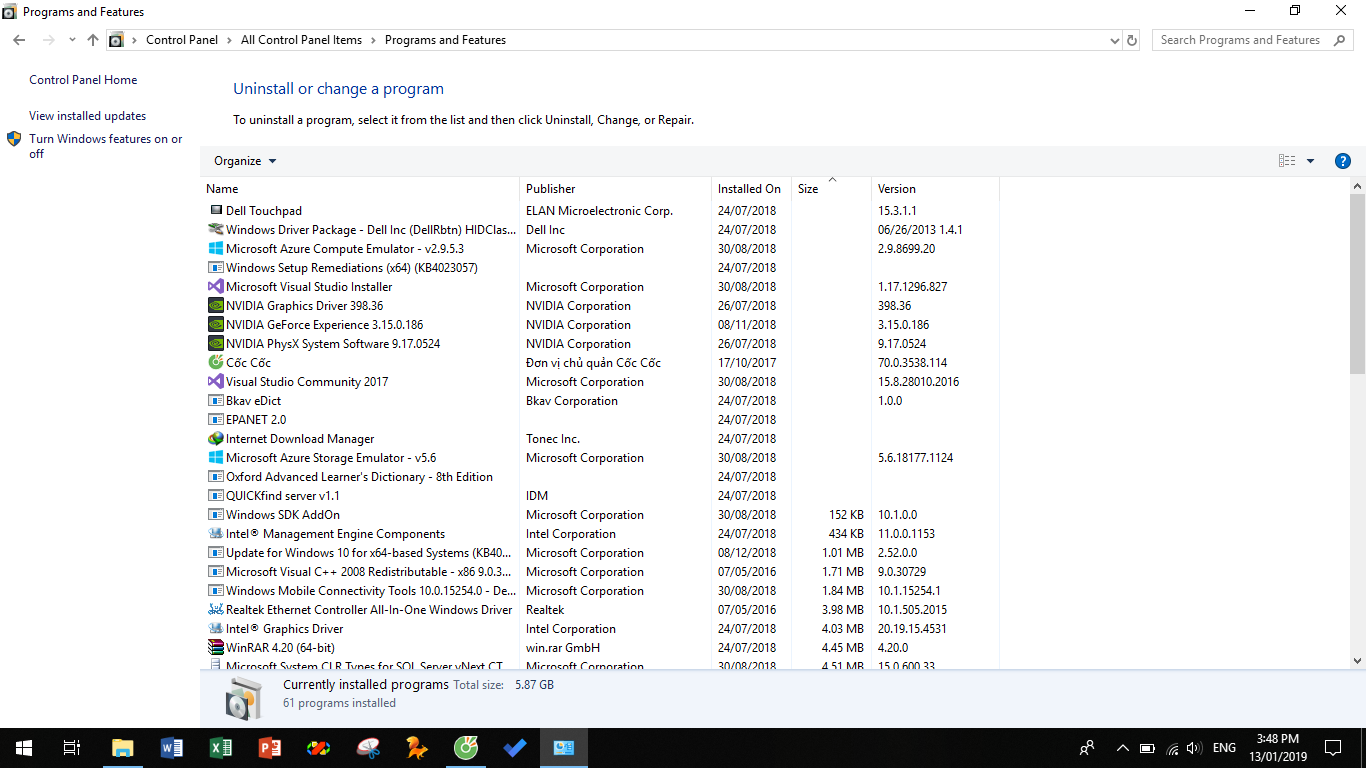
Task: Open Turn Windows features on or off
Action: tap(105, 146)
